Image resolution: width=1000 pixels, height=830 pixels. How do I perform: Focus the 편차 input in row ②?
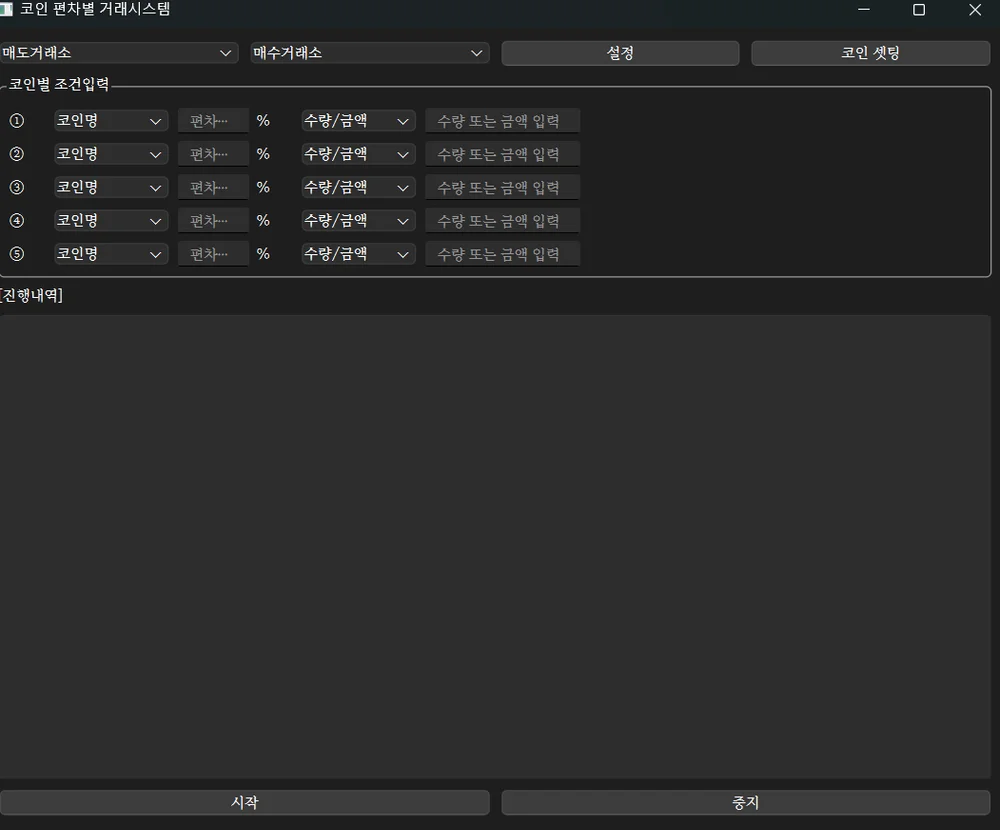click(213, 154)
